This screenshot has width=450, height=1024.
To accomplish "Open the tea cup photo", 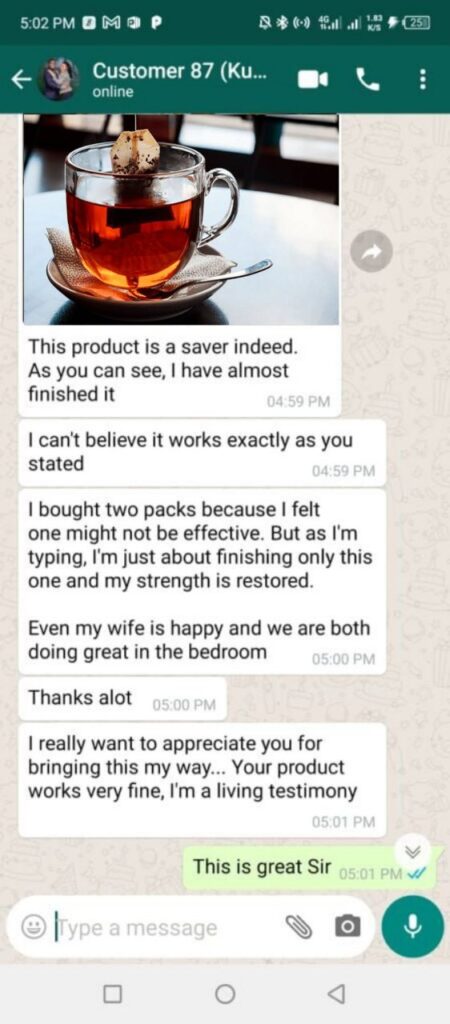I will tap(181, 219).
